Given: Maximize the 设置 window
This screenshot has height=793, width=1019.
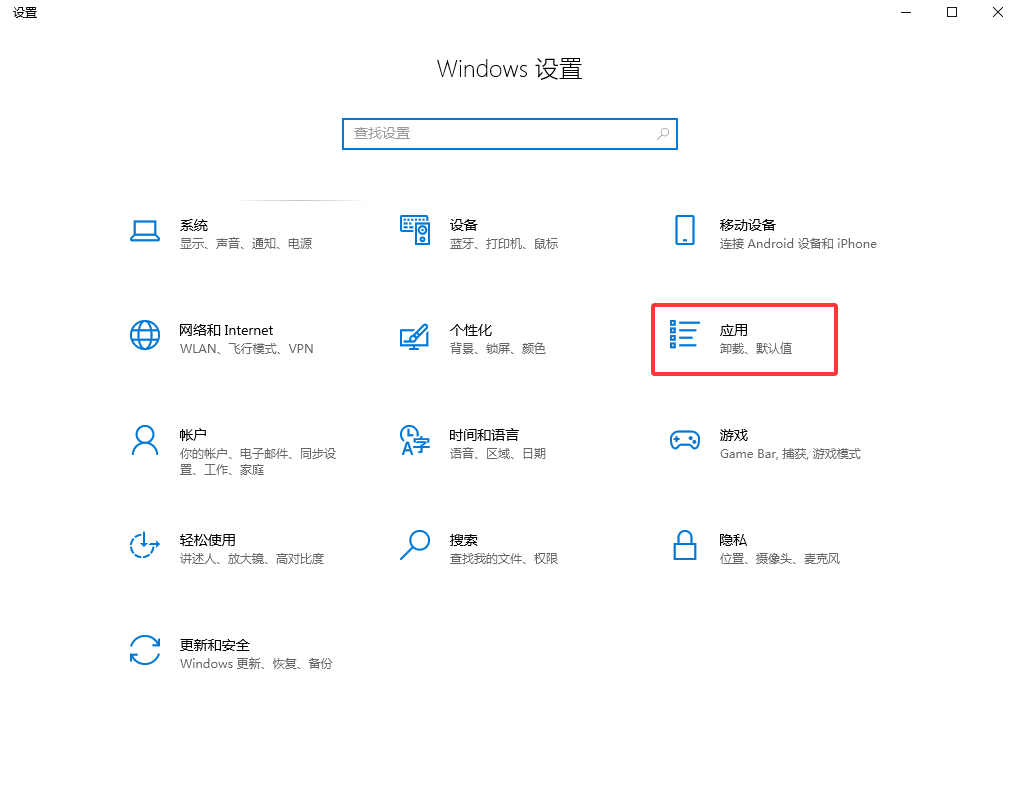Looking at the screenshot, I should click(952, 12).
